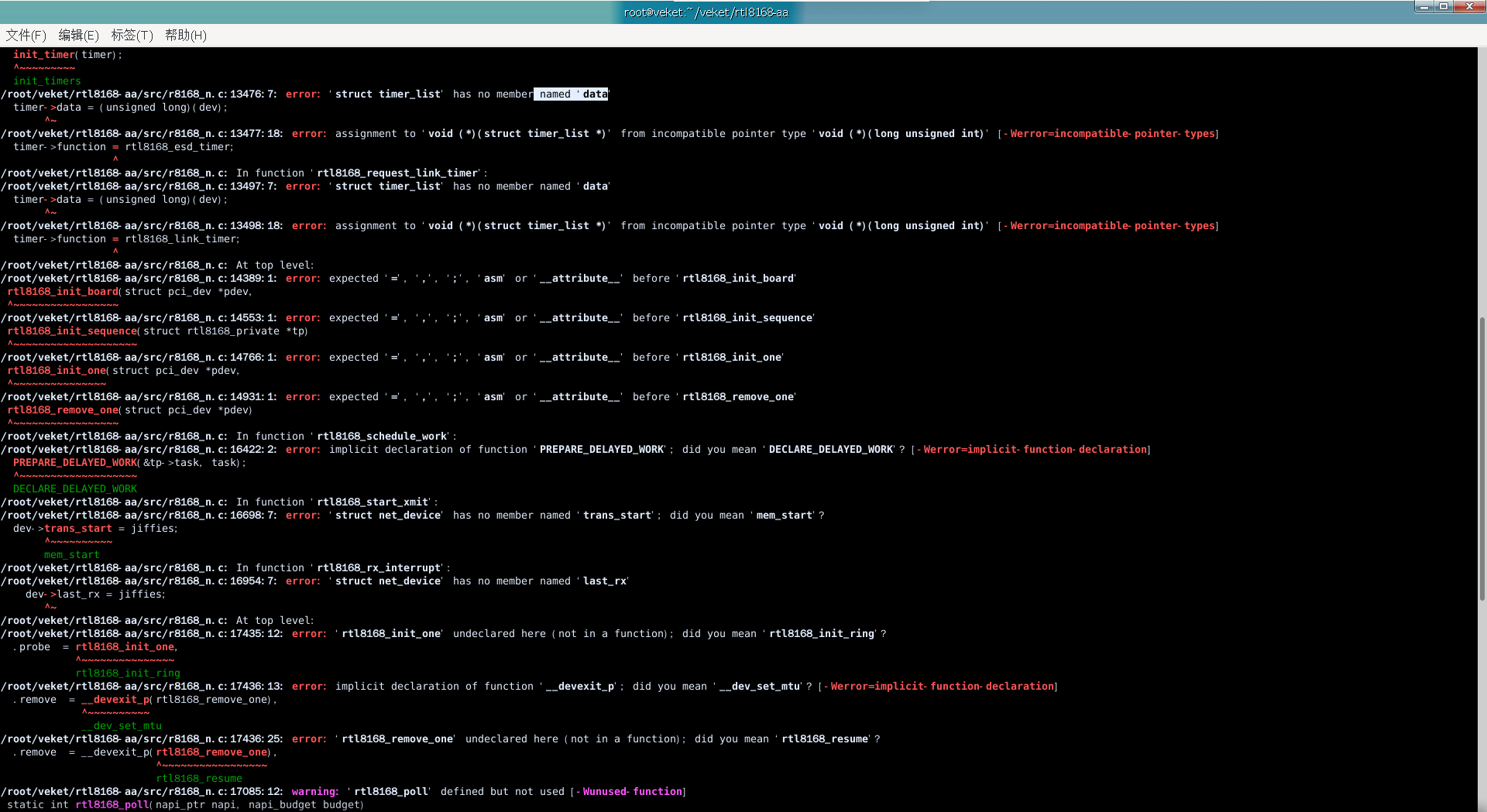Viewport: 1487px width, 812px height.
Task: Click text dev->last_rx = jiffies;
Action: 95,594
